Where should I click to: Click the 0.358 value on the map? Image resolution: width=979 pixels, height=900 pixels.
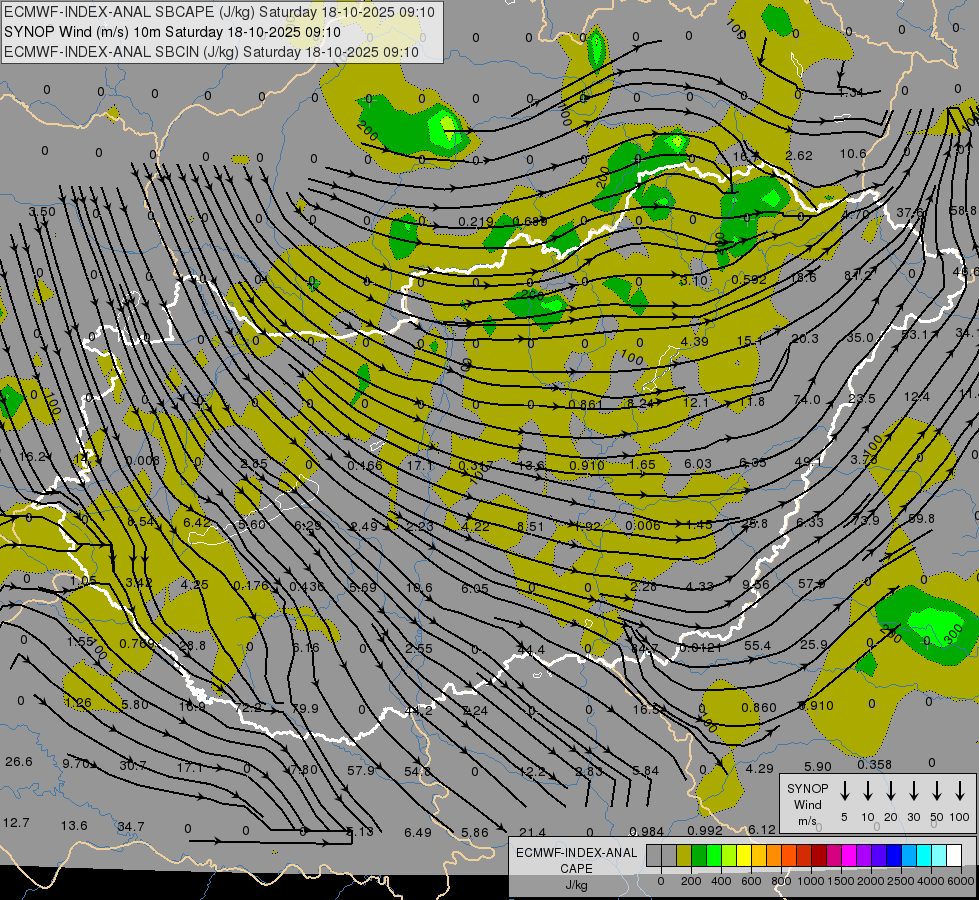click(874, 764)
